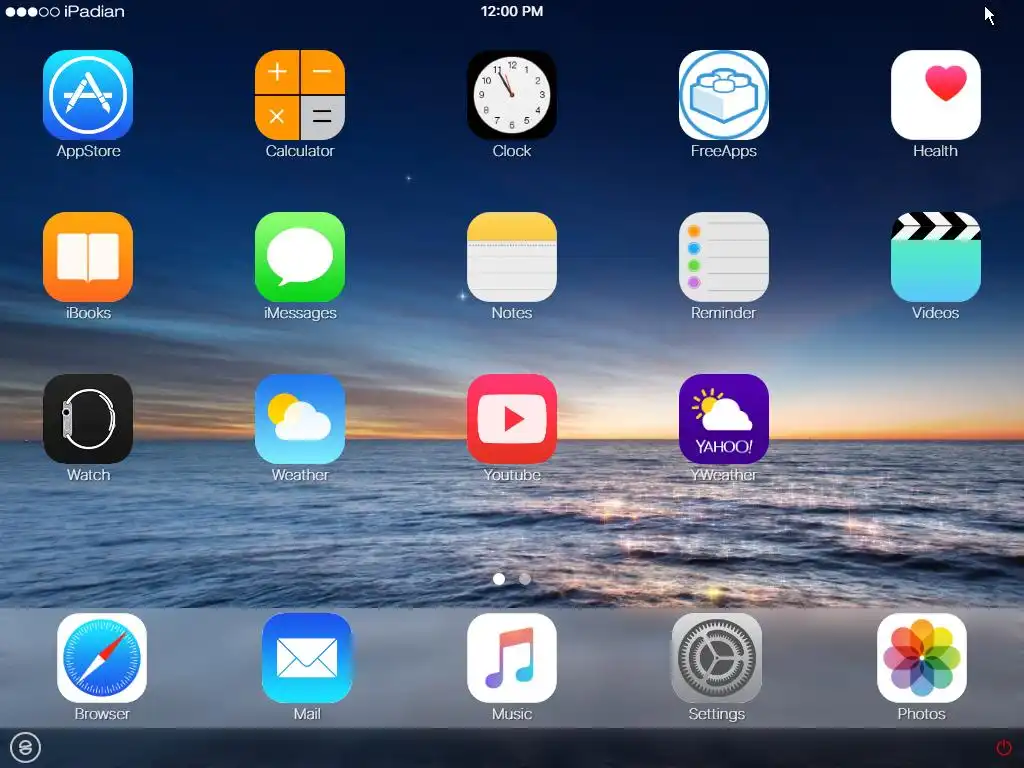Screen dimensions: 1024x768
Task: Go to the second home screen page dot
Action: 524,579
